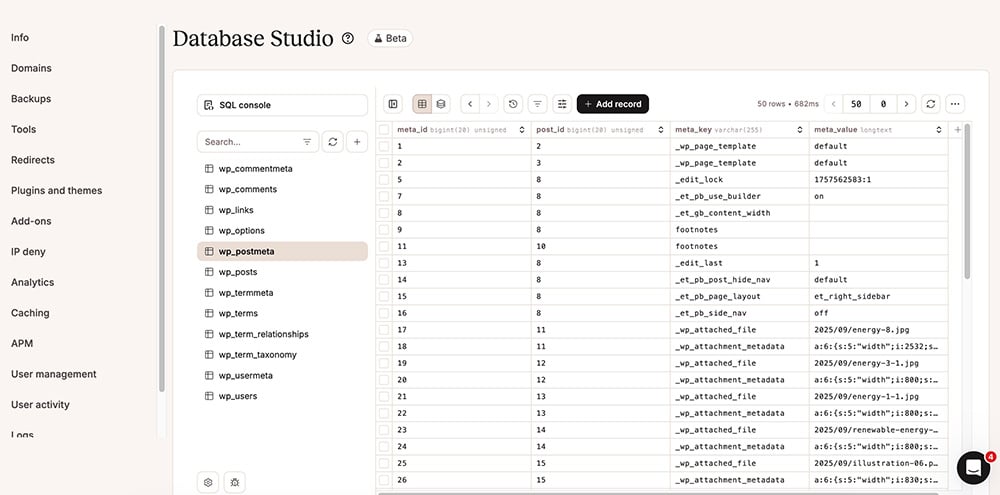Check the row with meta_id 17
1000x495 pixels.
(384, 330)
